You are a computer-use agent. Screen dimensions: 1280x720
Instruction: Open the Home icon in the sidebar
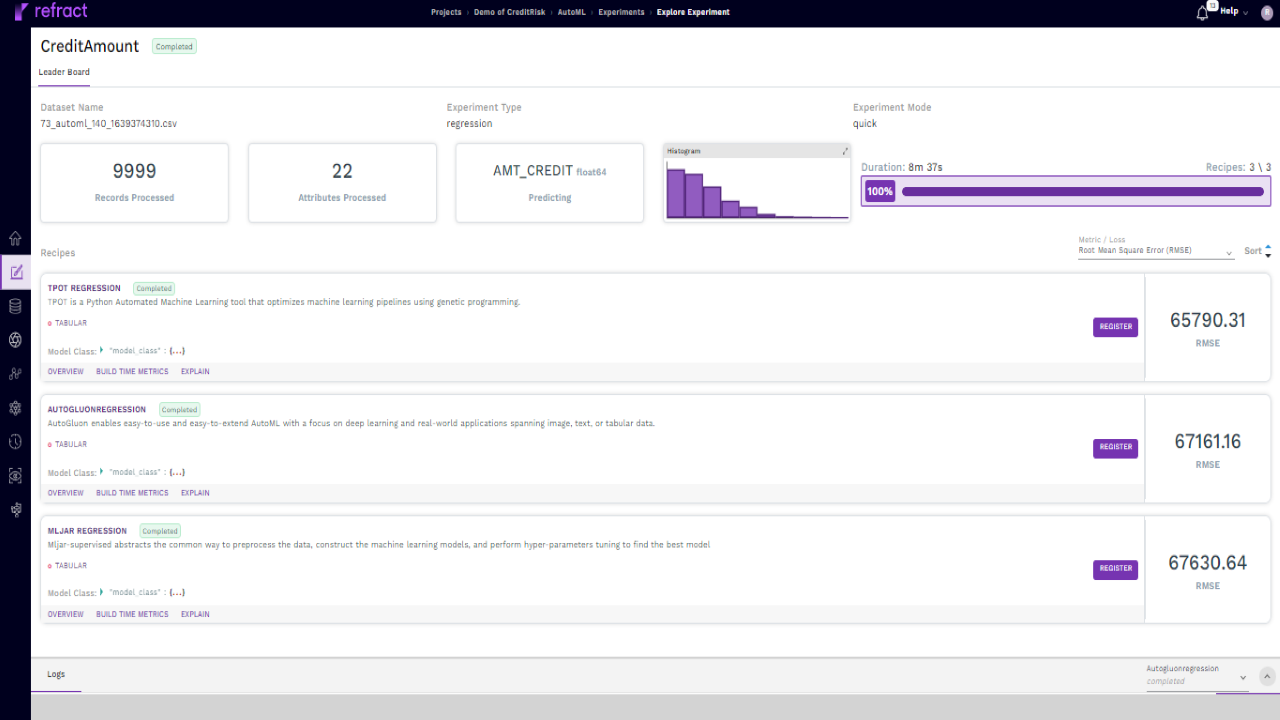14,238
